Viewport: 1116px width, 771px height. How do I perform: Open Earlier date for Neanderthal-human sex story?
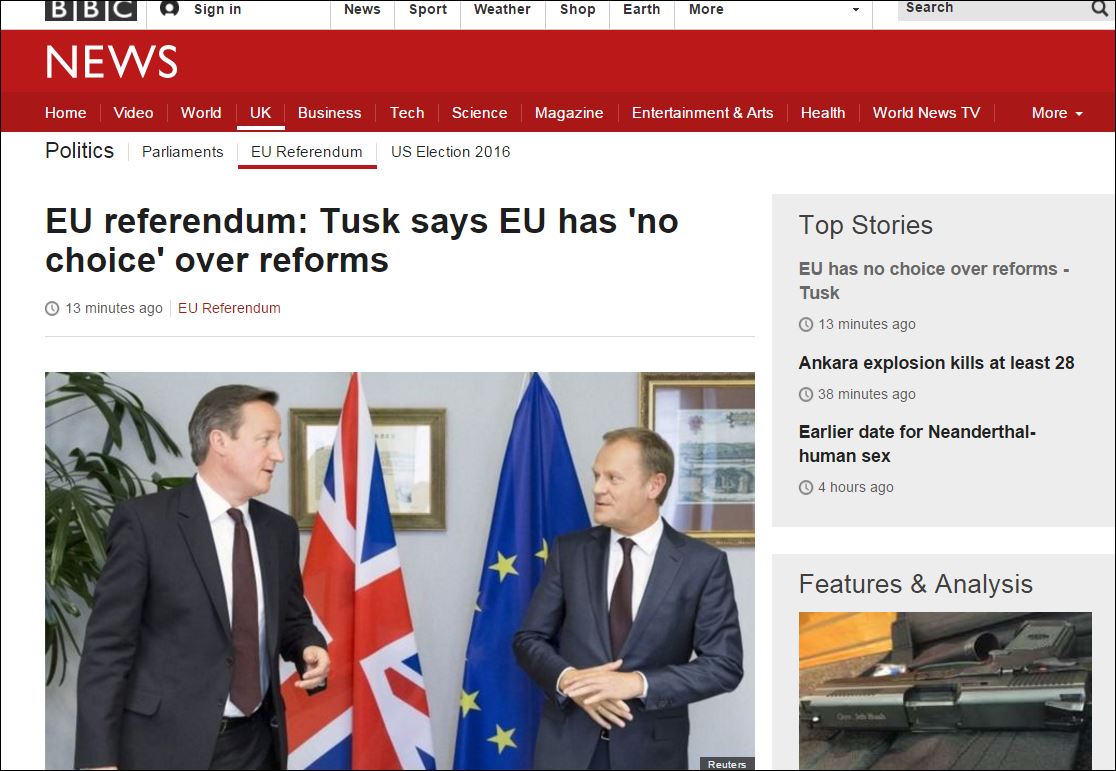(917, 444)
